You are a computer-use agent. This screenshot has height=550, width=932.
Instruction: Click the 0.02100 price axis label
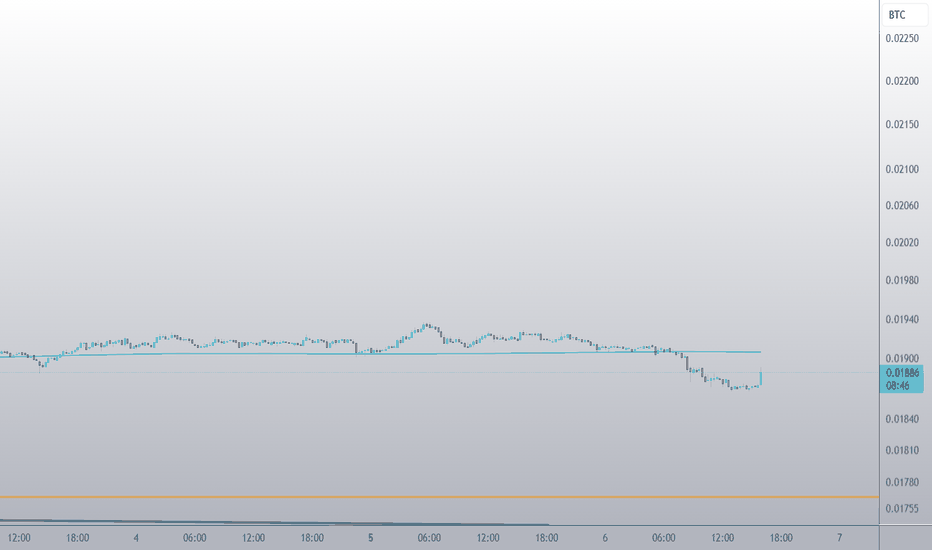(902, 169)
